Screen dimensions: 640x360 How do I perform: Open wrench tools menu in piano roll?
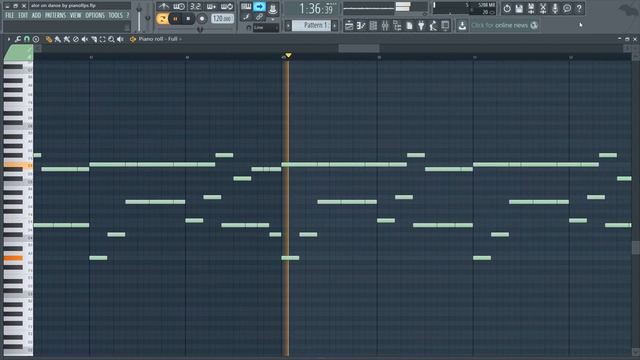coord(18,39)
